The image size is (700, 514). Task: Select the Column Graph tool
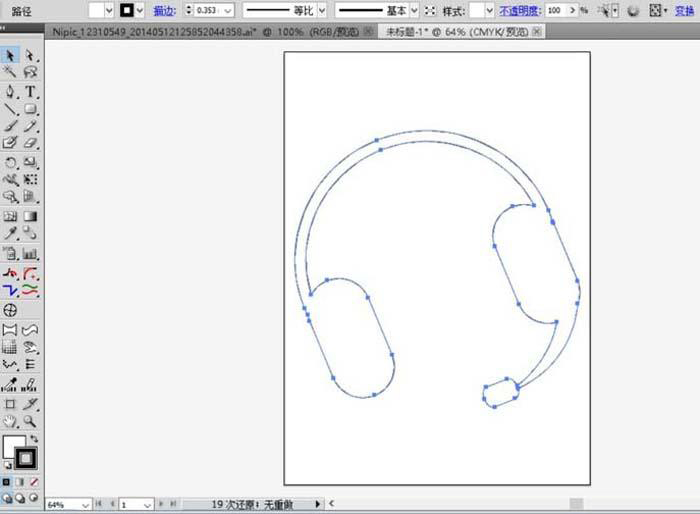coord(30,254)
